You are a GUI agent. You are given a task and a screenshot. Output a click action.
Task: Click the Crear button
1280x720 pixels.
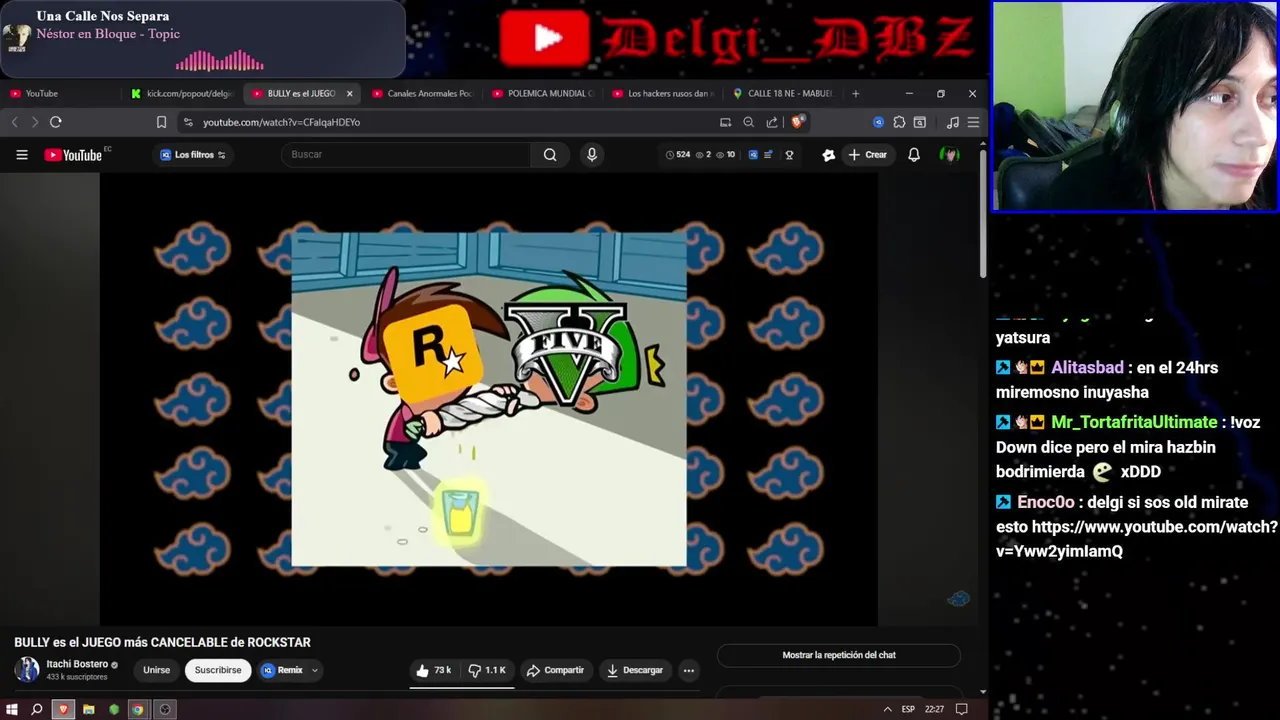point(867,155)
